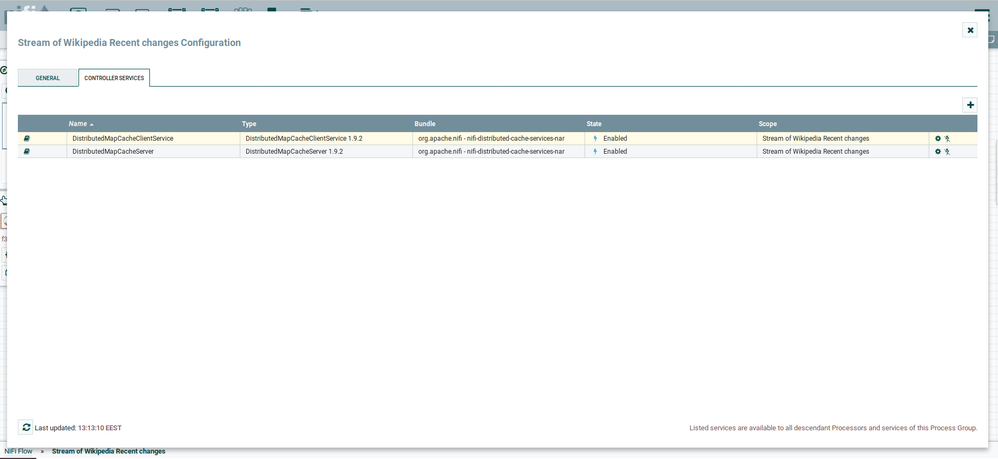Viewport: 998px width, 459px height.
Task: Click bundle cell in DistributedMapCacheClientService row
Action: click(498, 138)
